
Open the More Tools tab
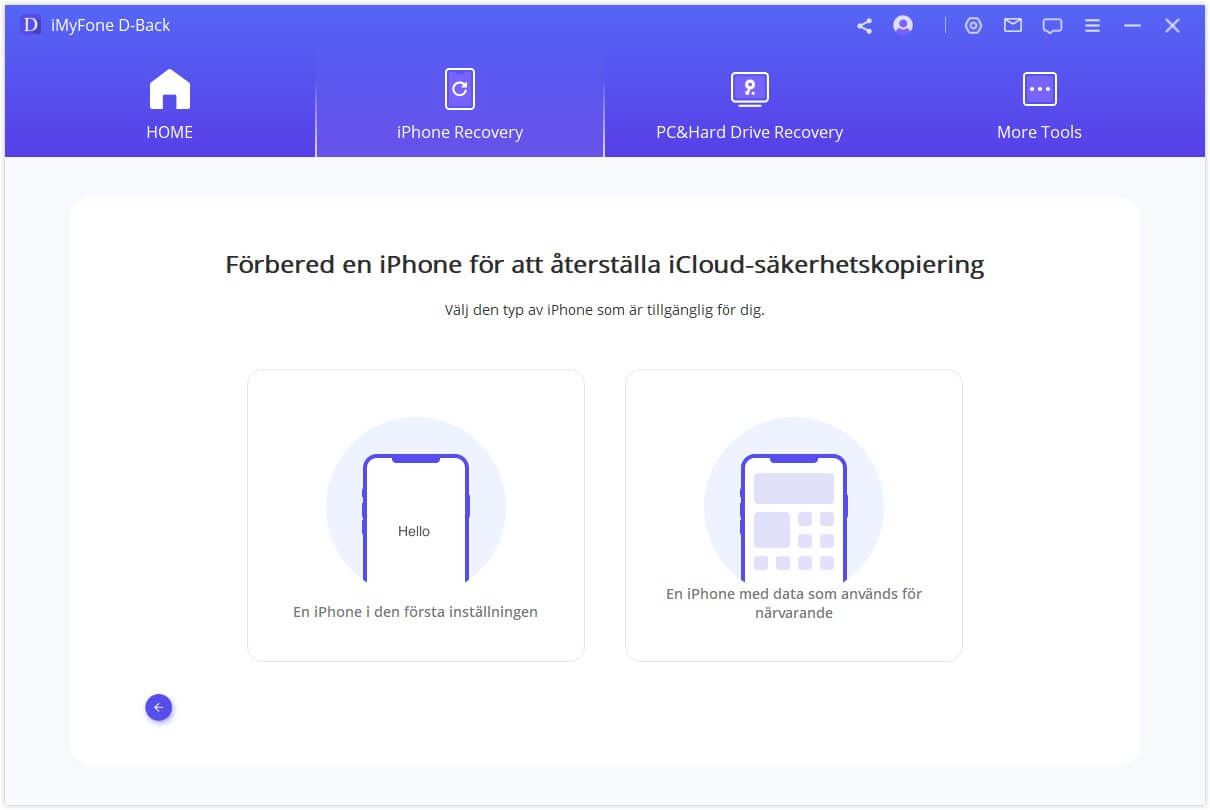[x=1040, y=105]
